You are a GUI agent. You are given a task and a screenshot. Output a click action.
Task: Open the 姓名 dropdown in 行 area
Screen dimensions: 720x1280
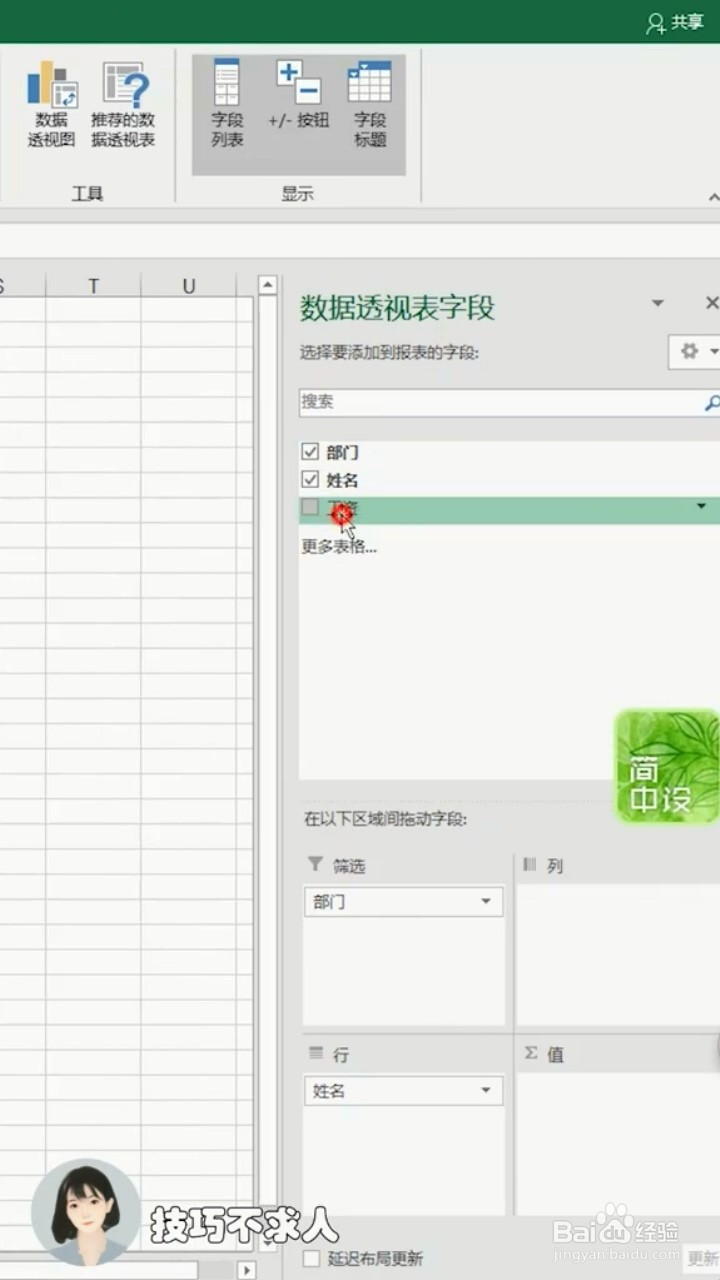[x=486, y=1091]
